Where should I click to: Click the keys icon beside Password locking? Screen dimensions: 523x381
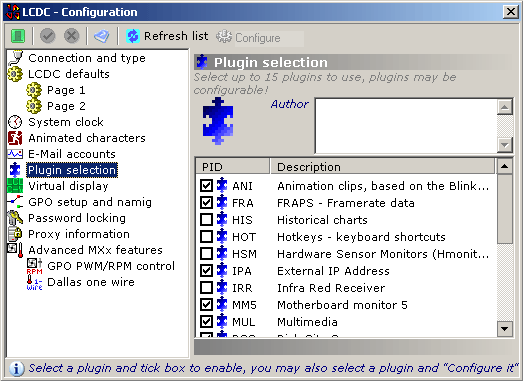(x=15, y=218)
